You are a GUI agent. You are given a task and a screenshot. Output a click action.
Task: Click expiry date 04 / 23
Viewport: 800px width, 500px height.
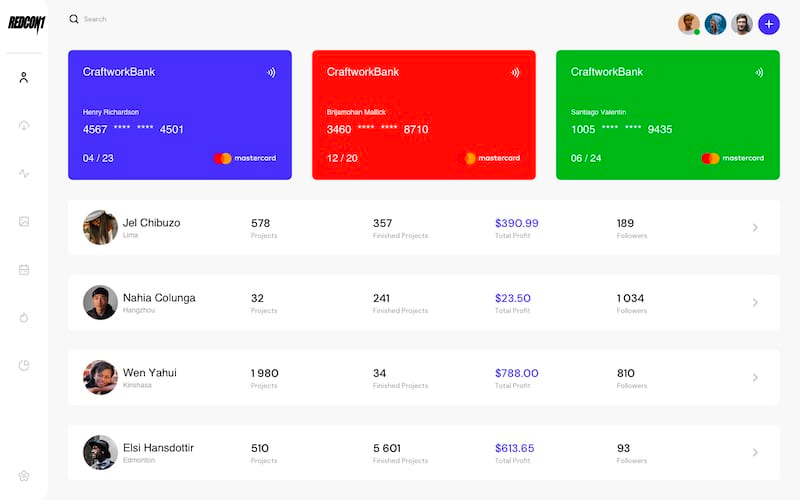click(x=98, y=158)
